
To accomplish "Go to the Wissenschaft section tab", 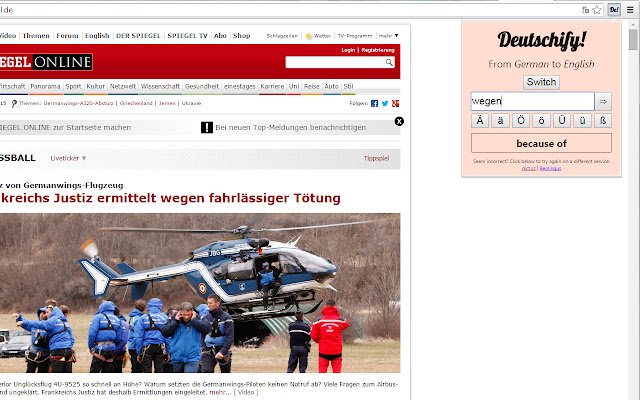I will point(160,86).
